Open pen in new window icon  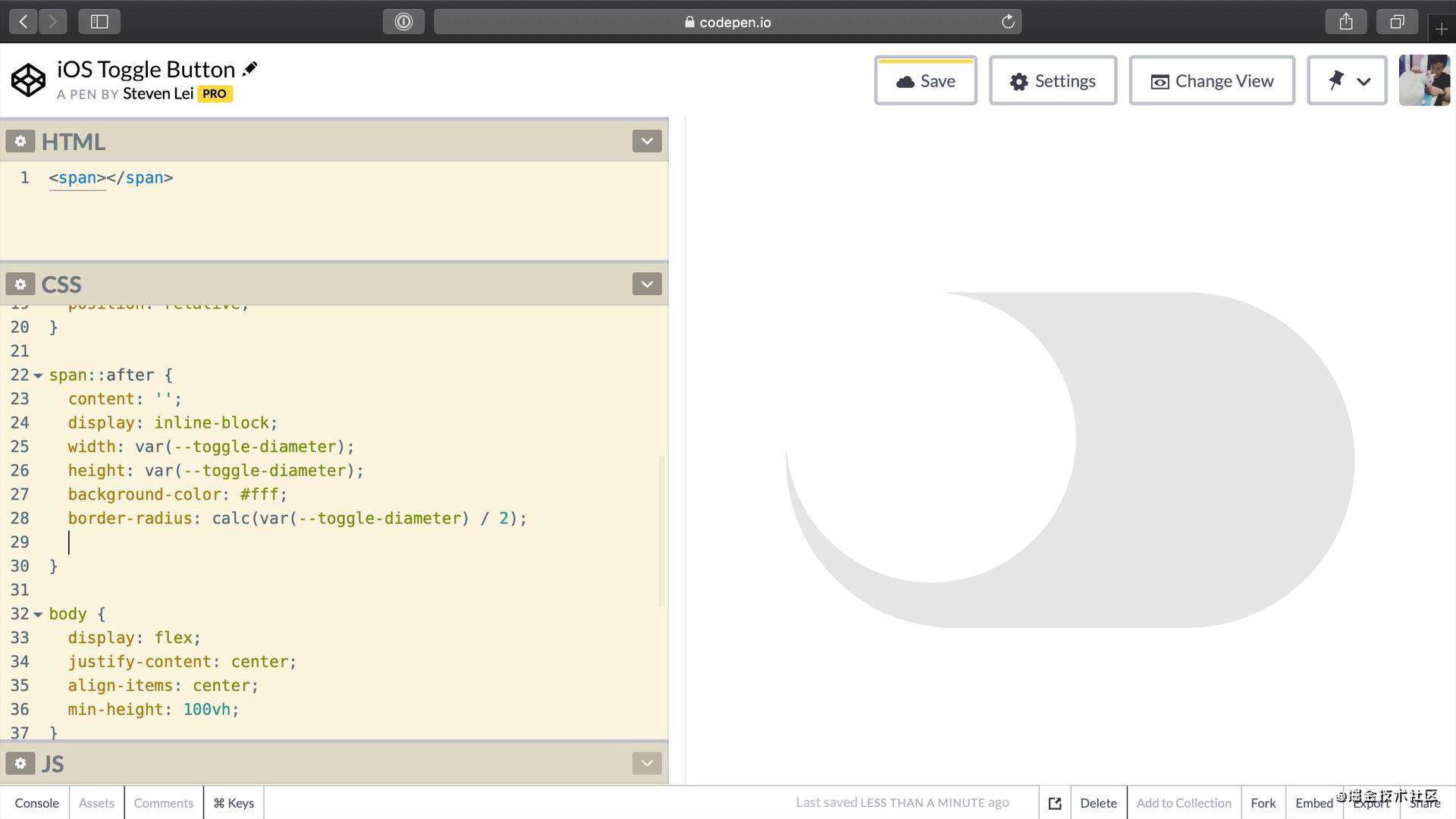click(1055, 803)
